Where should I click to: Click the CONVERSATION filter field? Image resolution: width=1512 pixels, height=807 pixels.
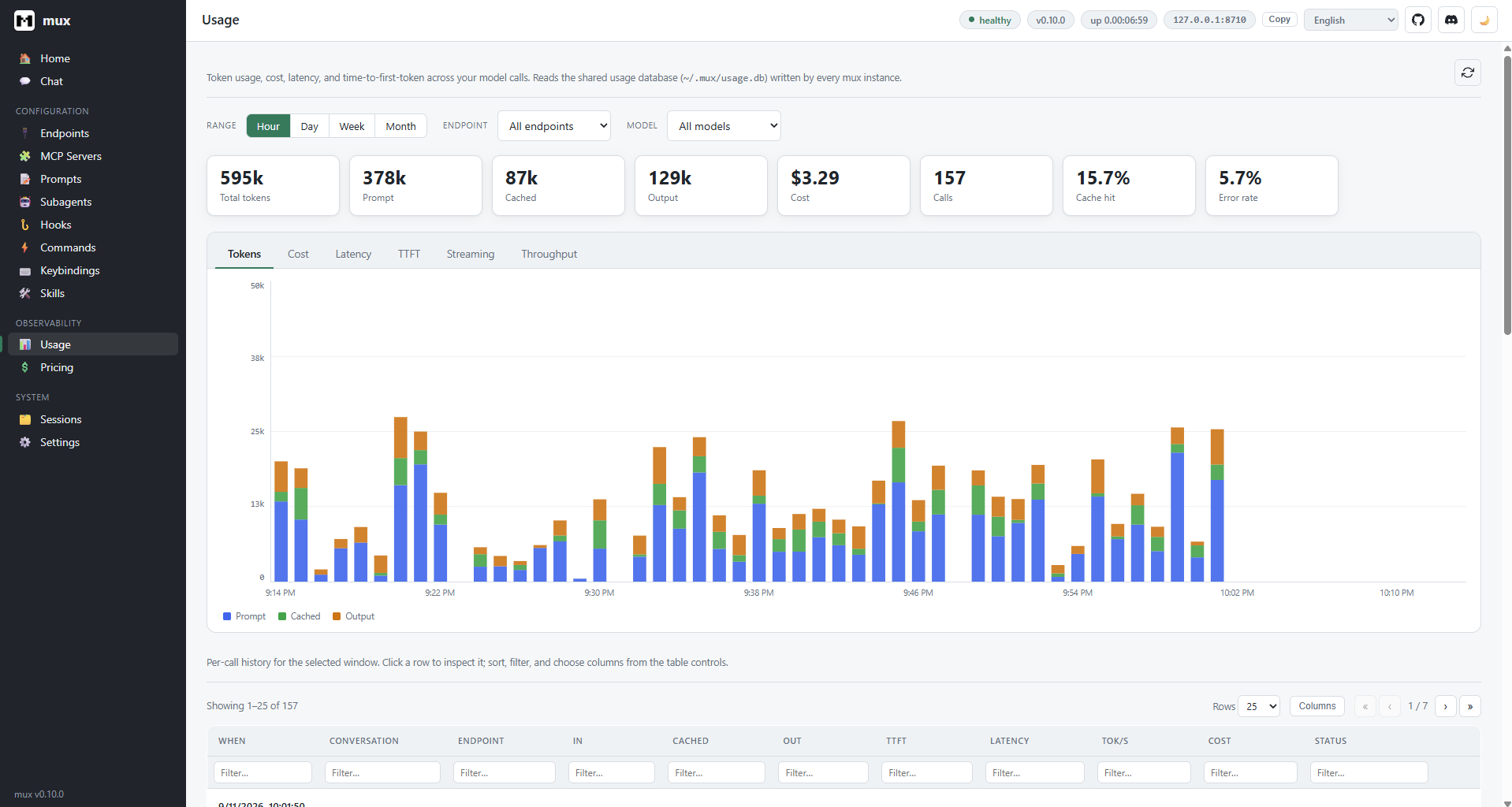click(382, 772)
